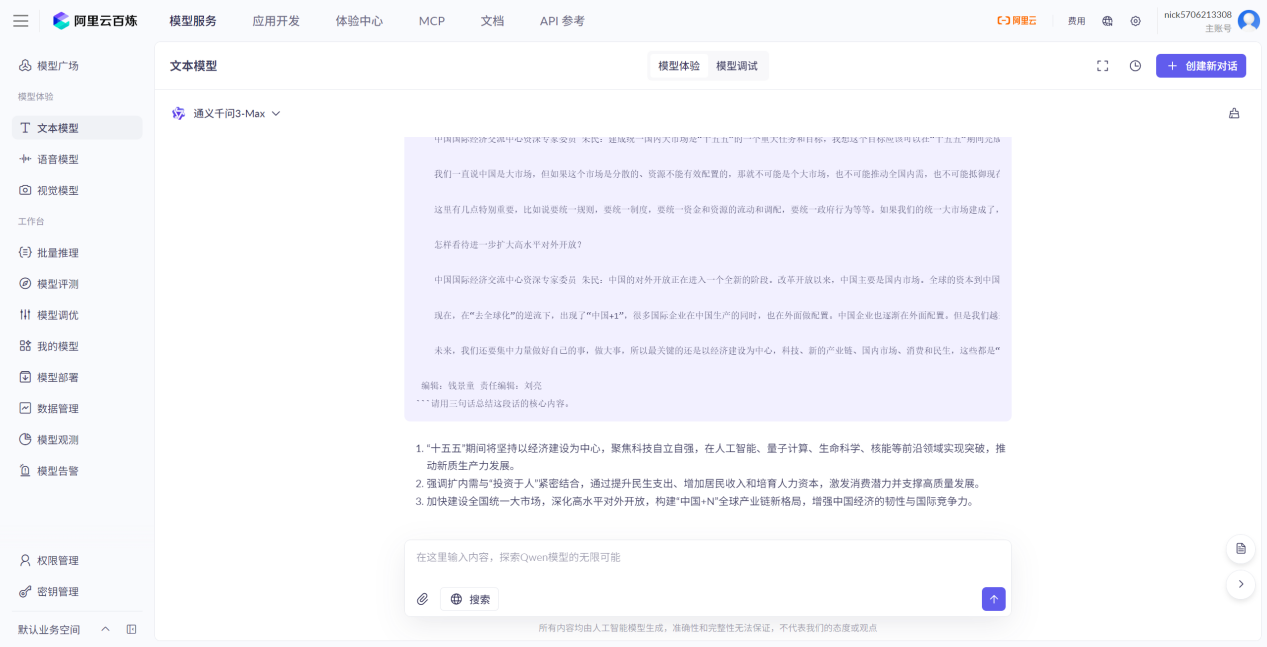This screenshot has height=647, width=1267.
Task: Switch to the 模型调试 tab
Action: coord(737,66)
